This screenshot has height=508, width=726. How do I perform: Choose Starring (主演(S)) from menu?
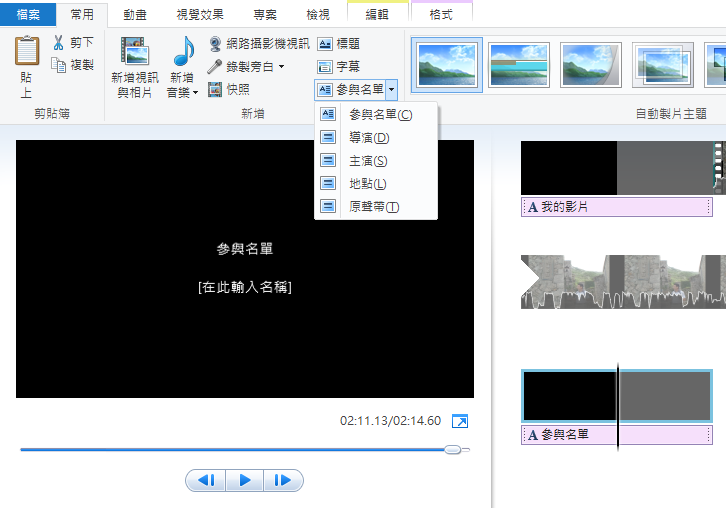tap(376, 161)
